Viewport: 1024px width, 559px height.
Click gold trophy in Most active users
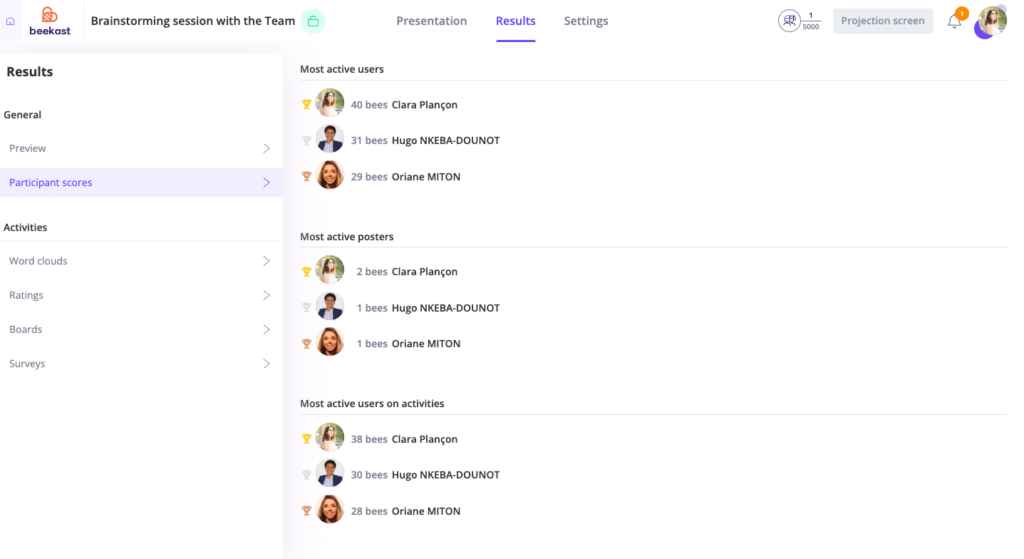307,104
